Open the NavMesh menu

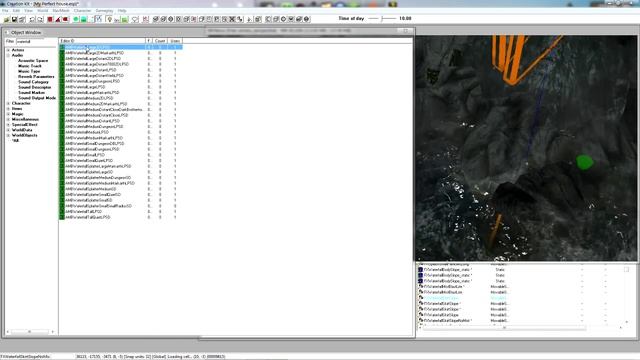coord(61,11)
